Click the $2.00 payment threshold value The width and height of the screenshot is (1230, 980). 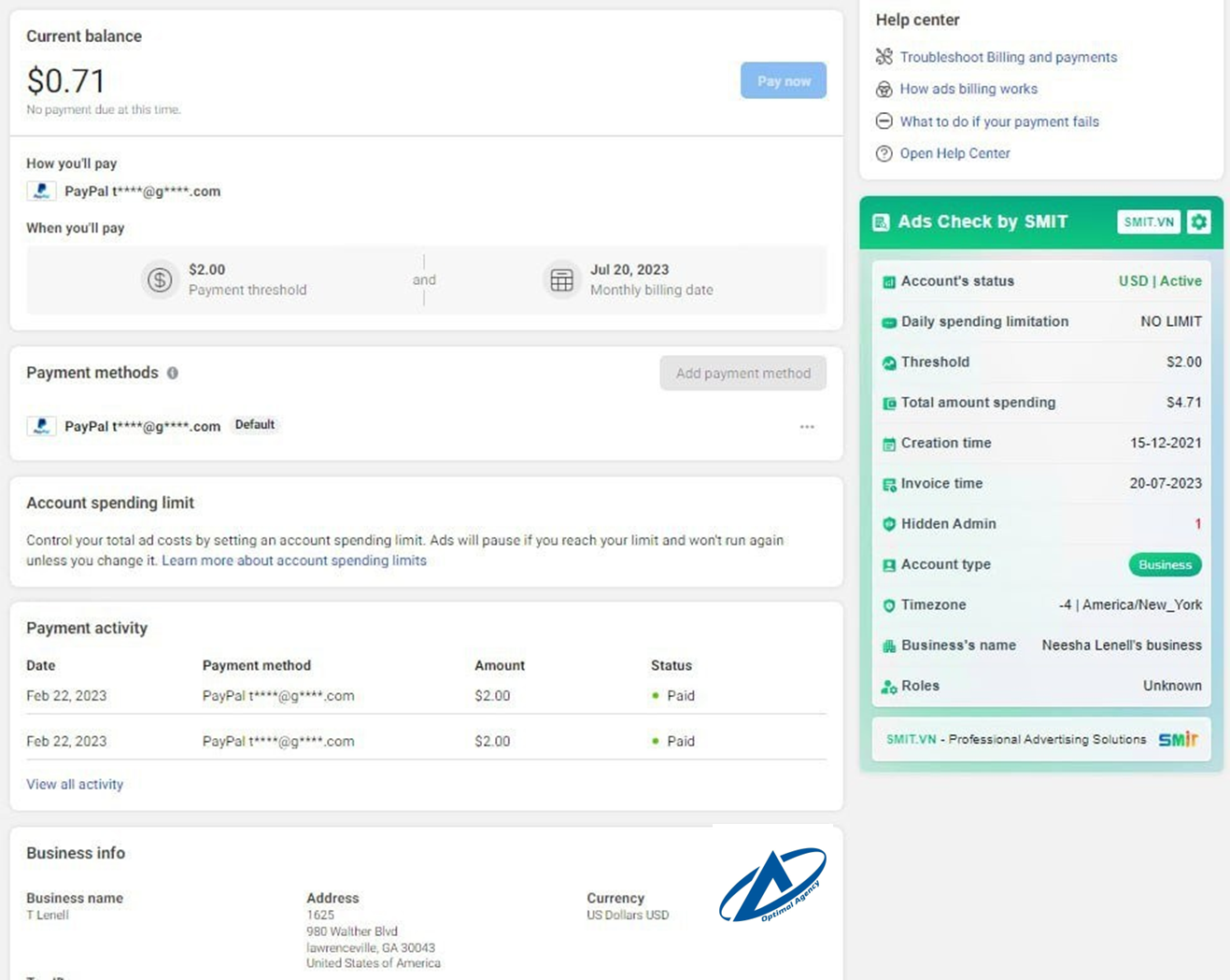(206, 269)
